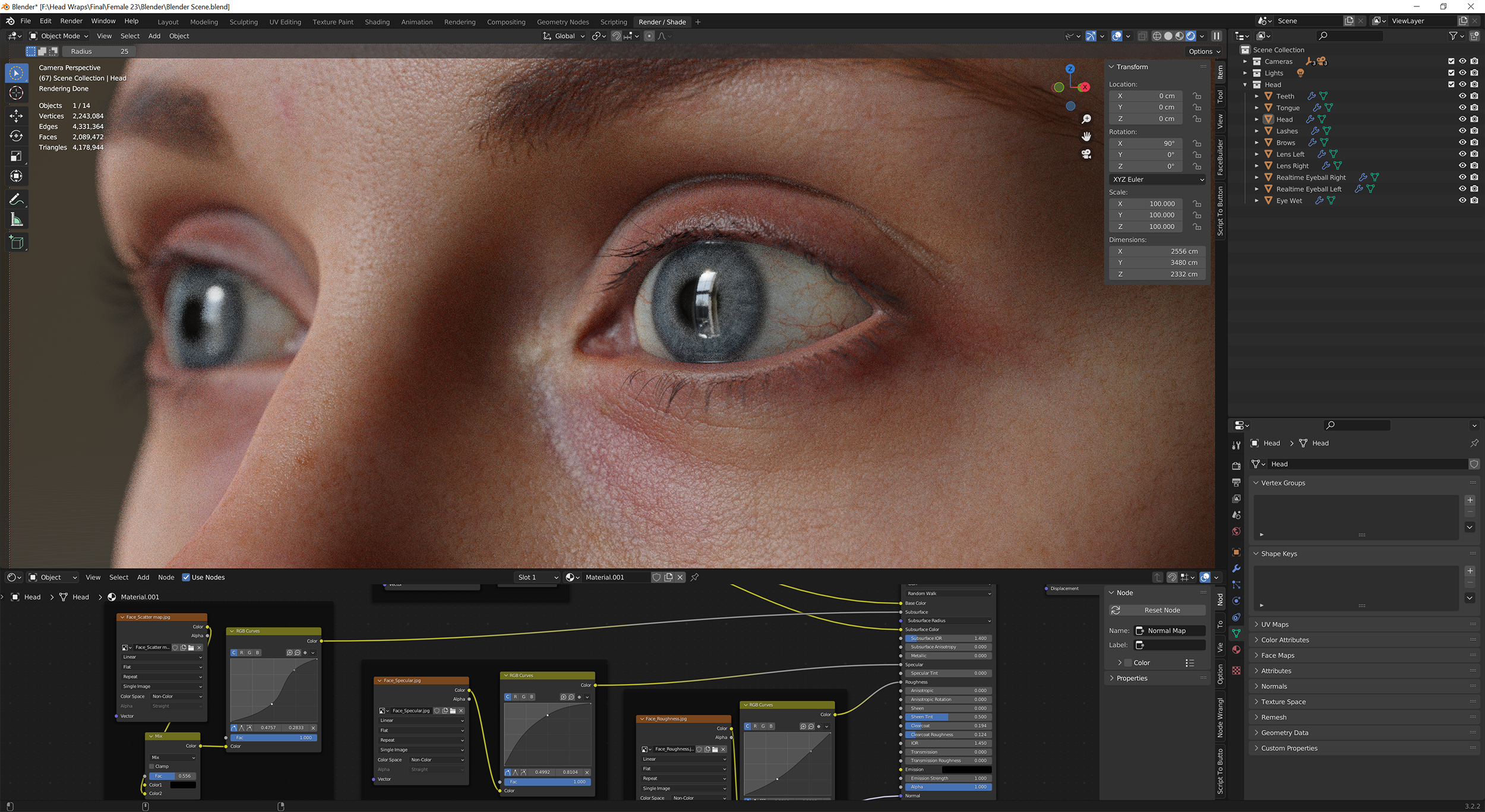This screenshot has width=1485, height=812.
Task: Pin the node editor material
Action: 694,577
